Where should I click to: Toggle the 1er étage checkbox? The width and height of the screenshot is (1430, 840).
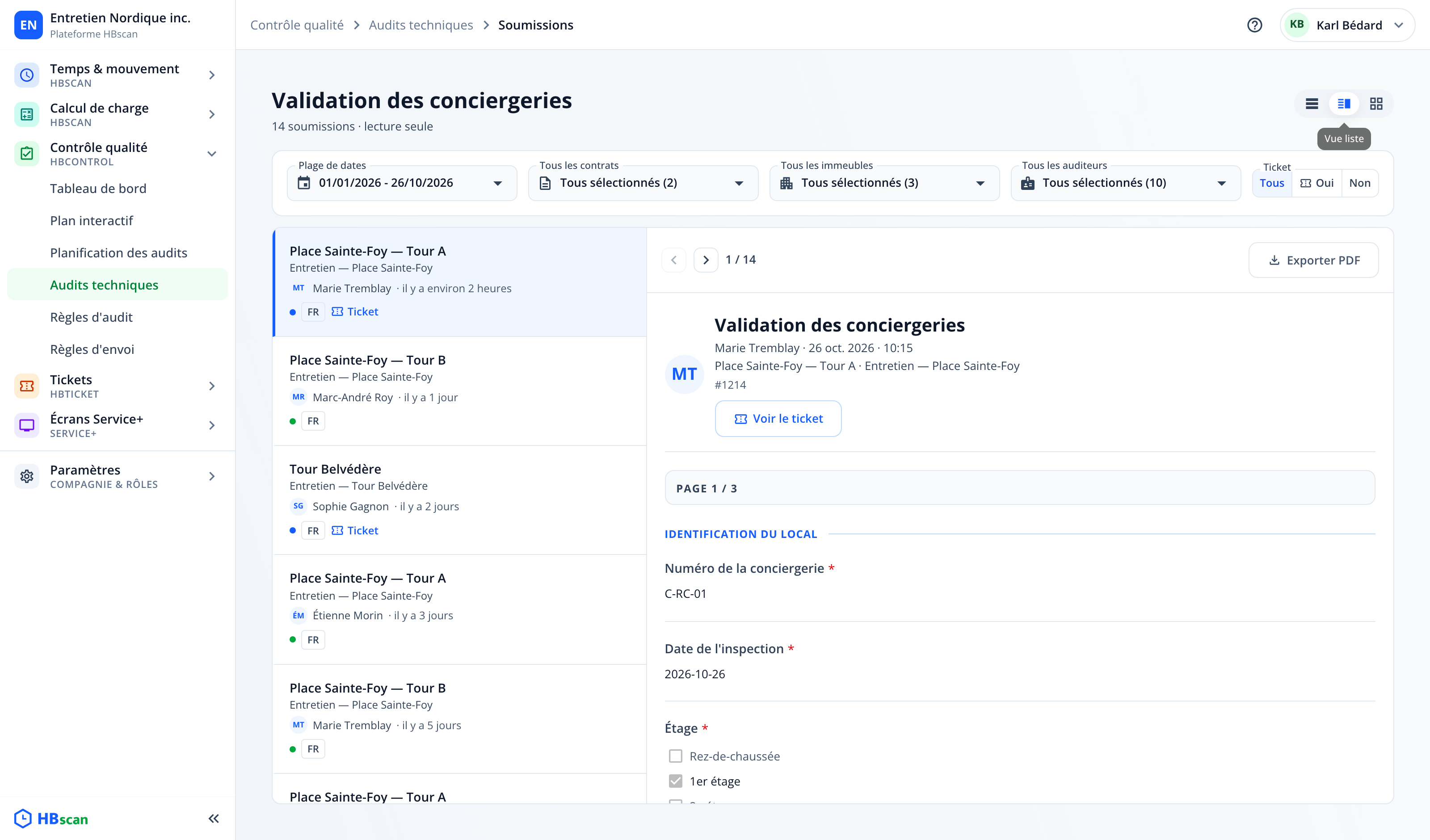click(x=675, y=781)
